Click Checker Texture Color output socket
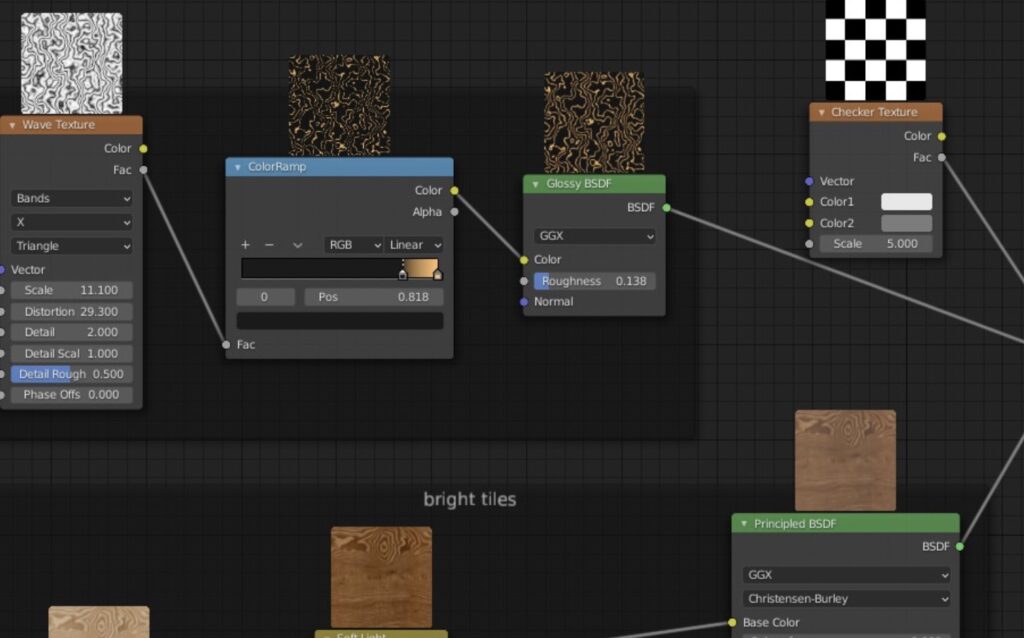The height and width of the screenshot is (638, 1024). (x=941, y=136)
